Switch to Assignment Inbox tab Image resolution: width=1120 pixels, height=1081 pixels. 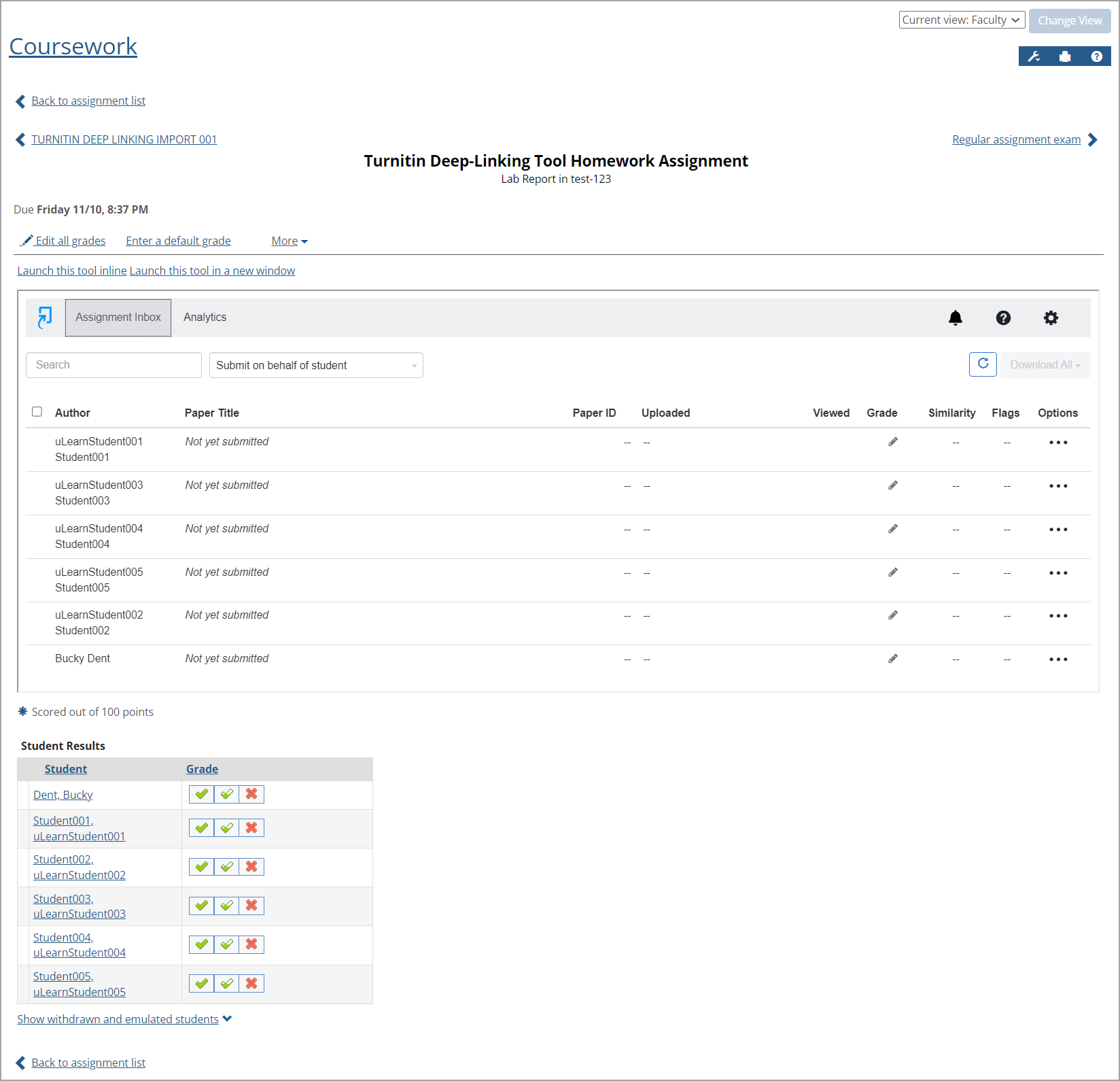pos(118,318)
